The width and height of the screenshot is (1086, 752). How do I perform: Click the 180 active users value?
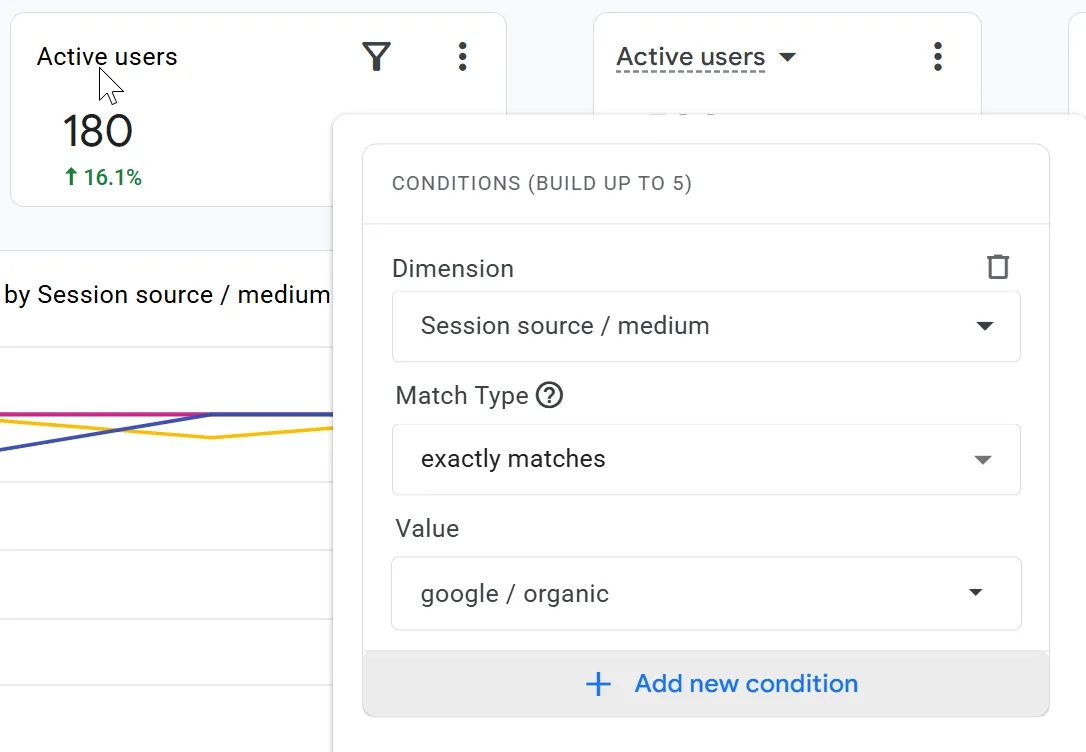[98, 131]
